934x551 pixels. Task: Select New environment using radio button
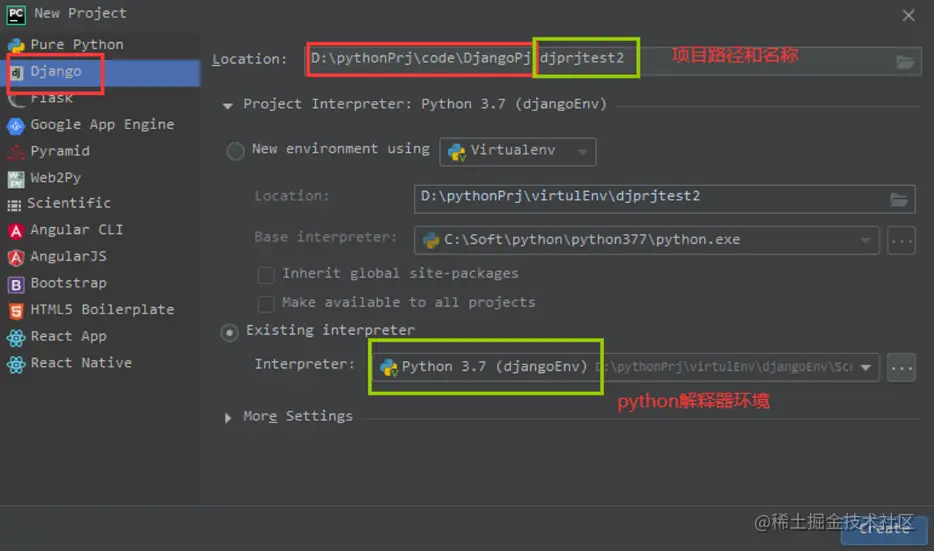pyautogui.click(x=235, y=151)
